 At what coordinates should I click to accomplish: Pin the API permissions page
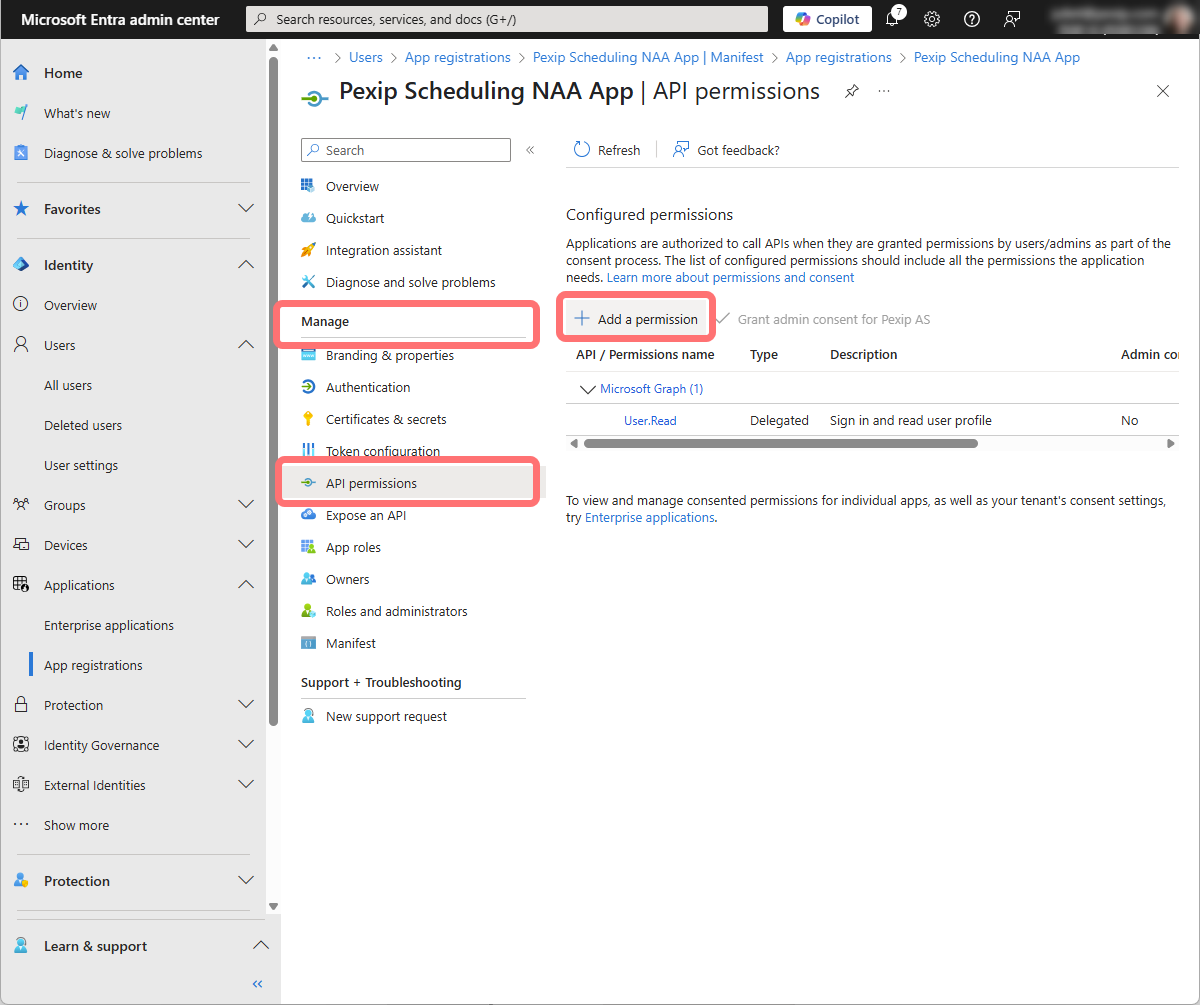pos(851,91)
